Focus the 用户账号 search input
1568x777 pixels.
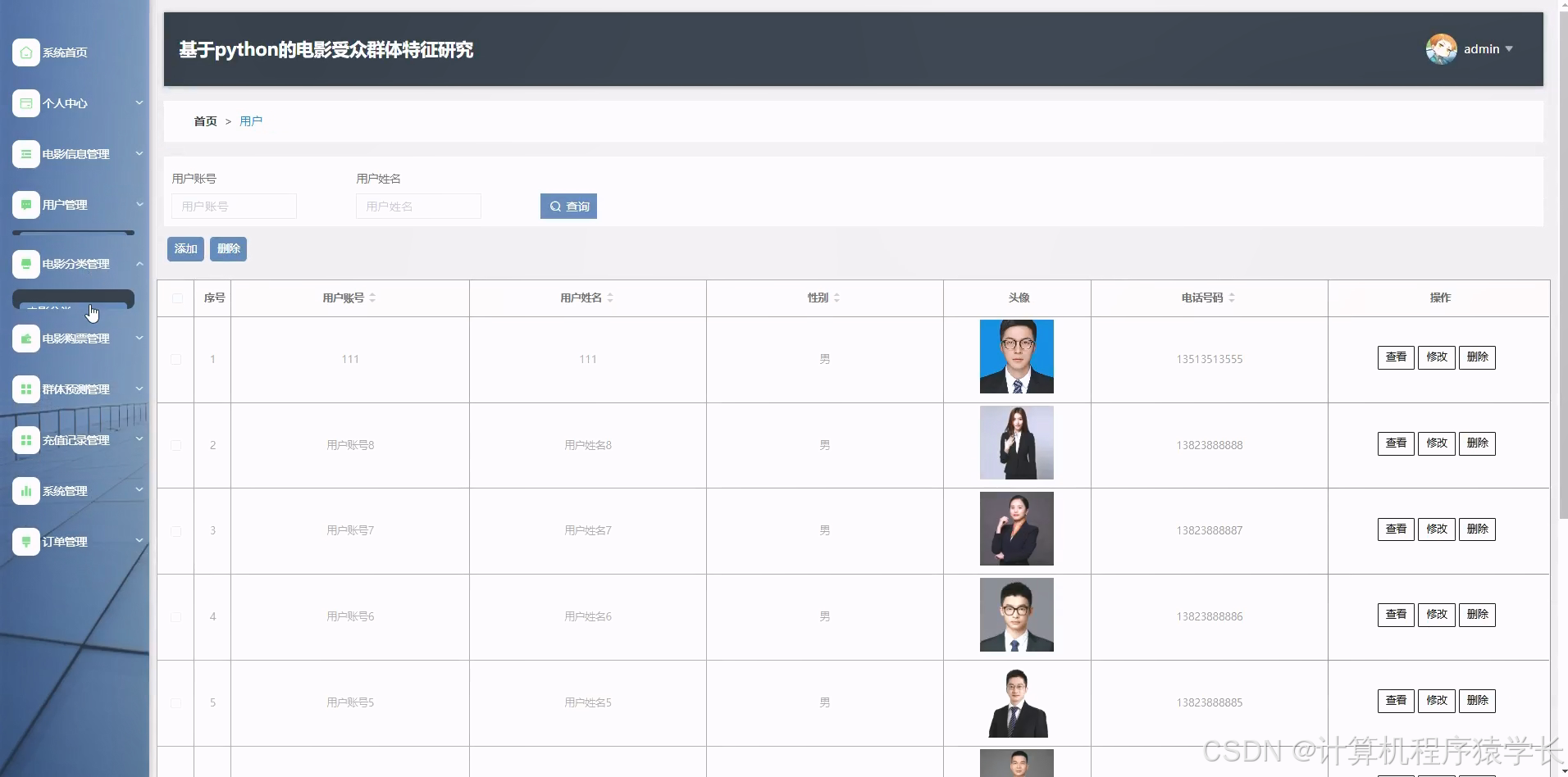tap(234, 207)
